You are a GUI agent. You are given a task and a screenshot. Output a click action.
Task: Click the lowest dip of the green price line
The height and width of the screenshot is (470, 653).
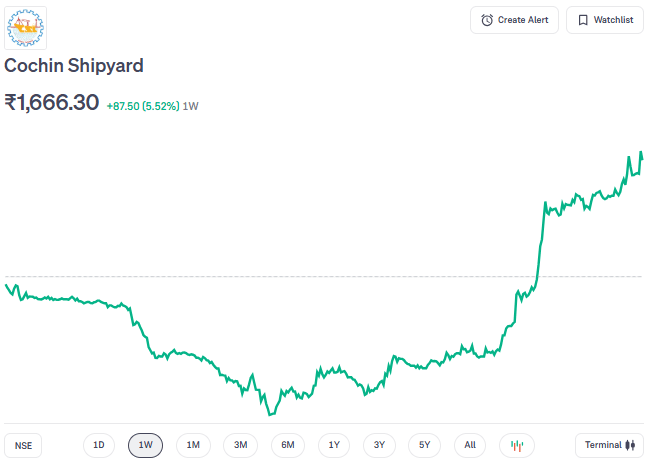click(x=269, y=413)
